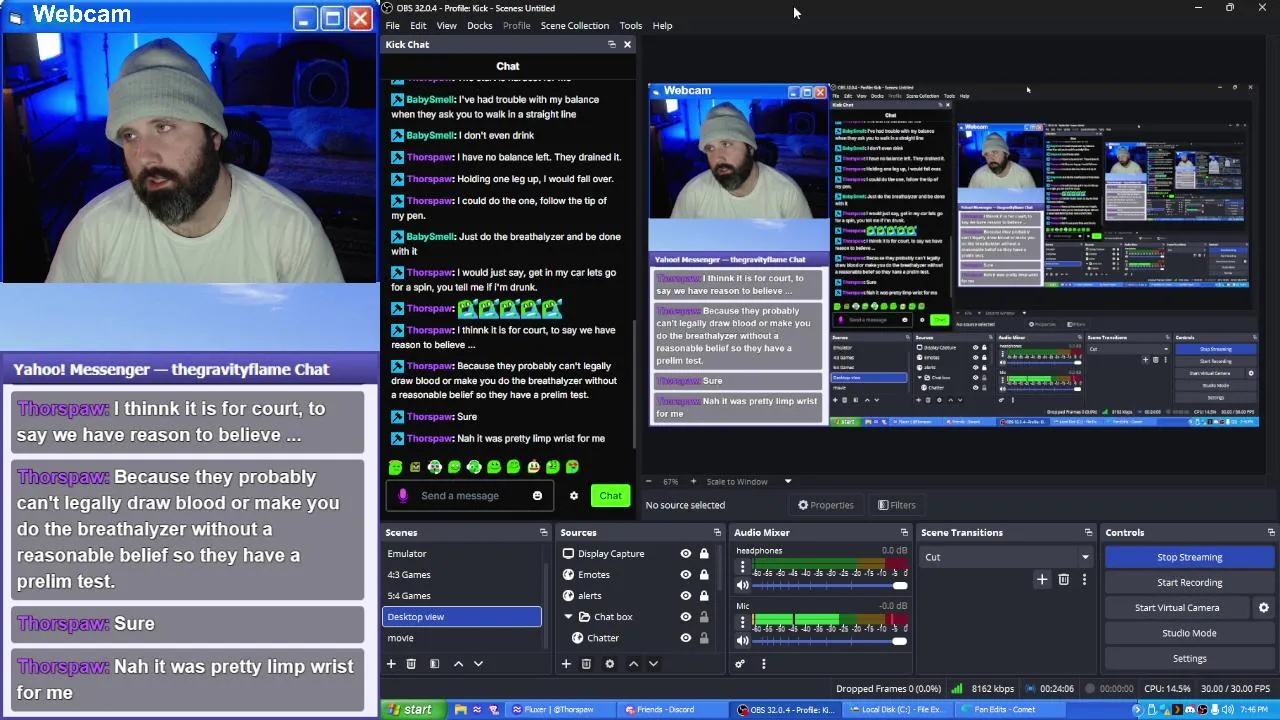Screen dimensions: 1280x720
Task: Open the File menu
Action: (393, 26)
